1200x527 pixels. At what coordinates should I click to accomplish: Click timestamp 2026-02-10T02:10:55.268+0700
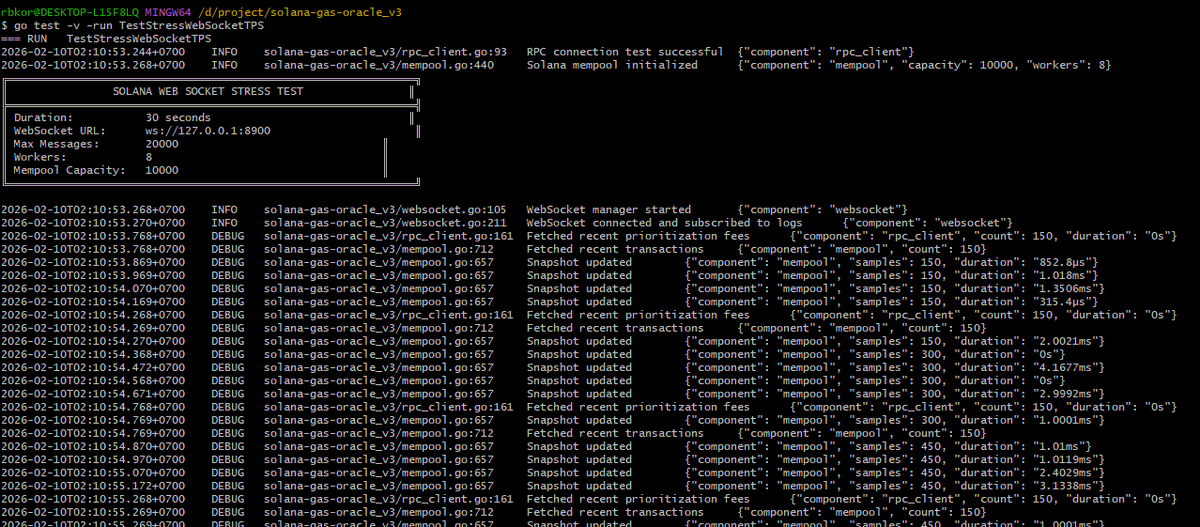[93, 499]
